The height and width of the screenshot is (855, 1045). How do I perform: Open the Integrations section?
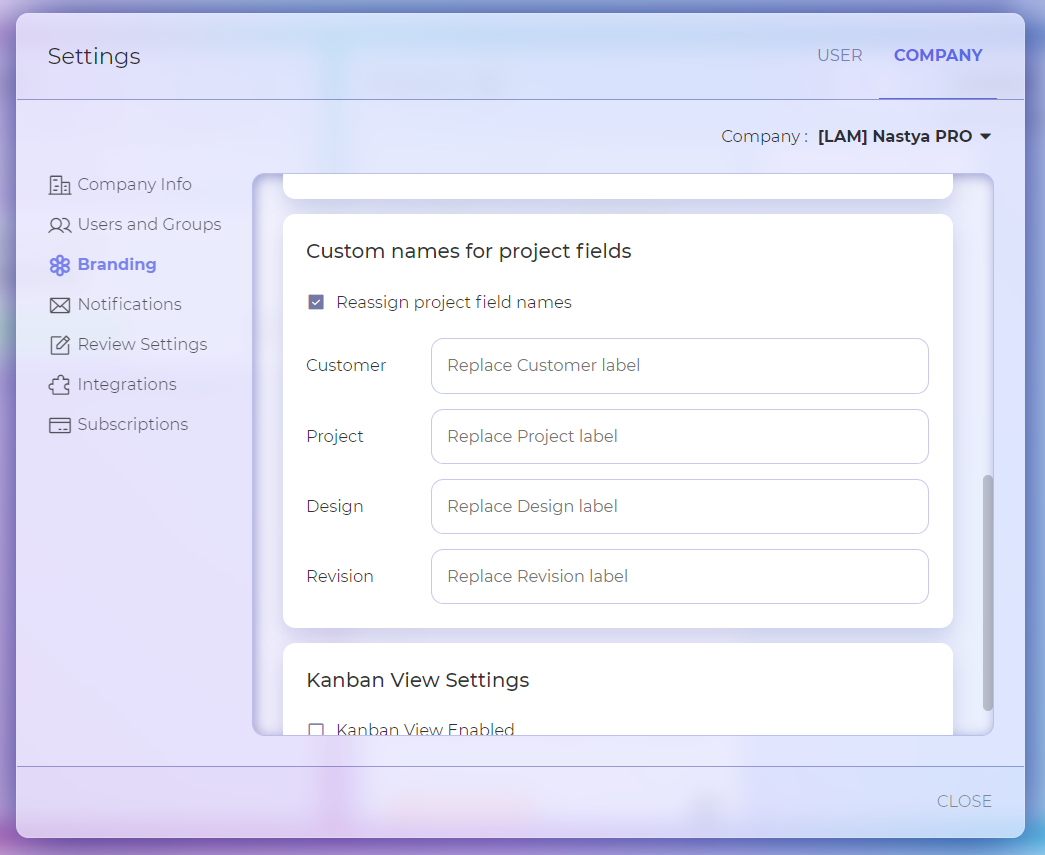tap(127, 384)
